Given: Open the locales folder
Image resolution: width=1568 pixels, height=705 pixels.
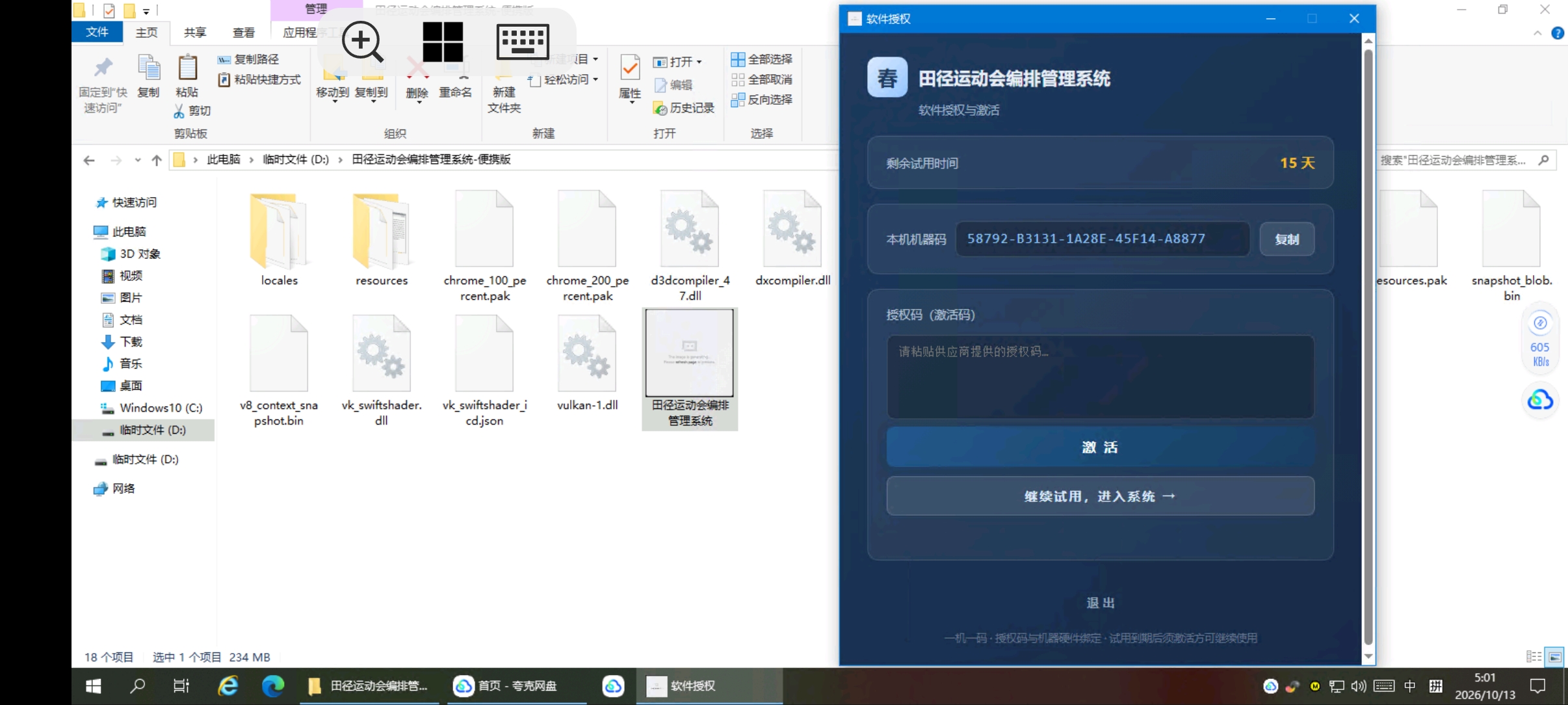Looking at the screenshot, I should [x=279, y=239].
